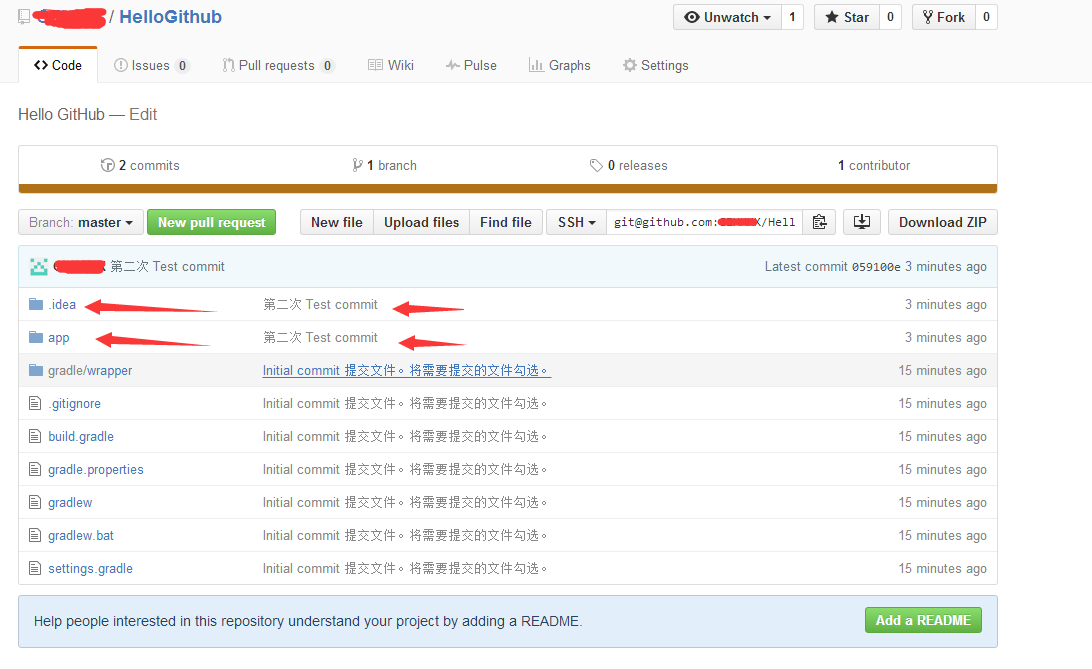
Task: Open the .idea folder link
Action: coord(62,304)
